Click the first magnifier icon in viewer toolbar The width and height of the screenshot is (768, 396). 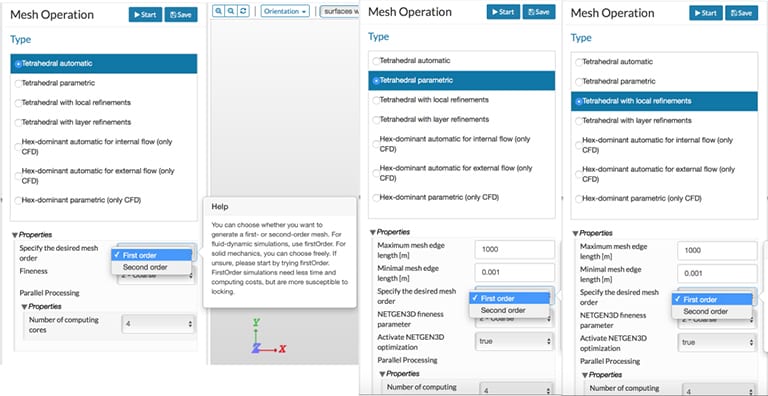[x=219, y=11]
